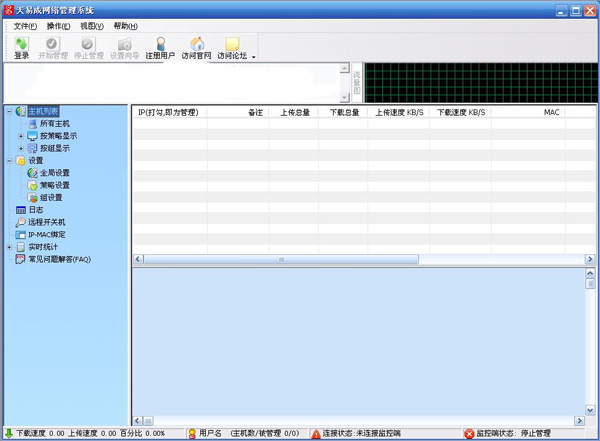Open the 文件(F) menu
Image resolution: width=600 pixels, height=441 pixels.
pyautogui.click(x=25, y=26)
